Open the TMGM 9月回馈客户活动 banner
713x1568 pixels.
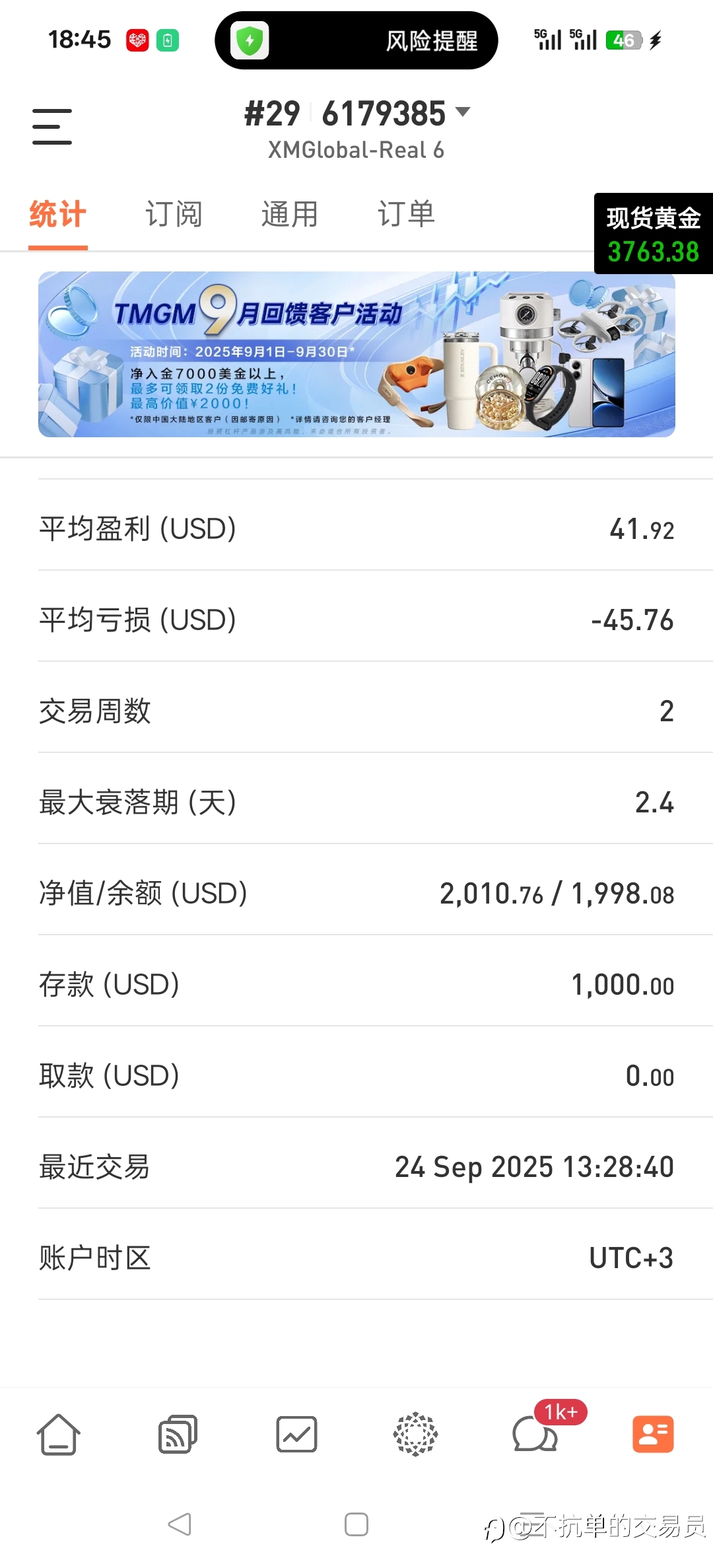(x=356, y=354)
